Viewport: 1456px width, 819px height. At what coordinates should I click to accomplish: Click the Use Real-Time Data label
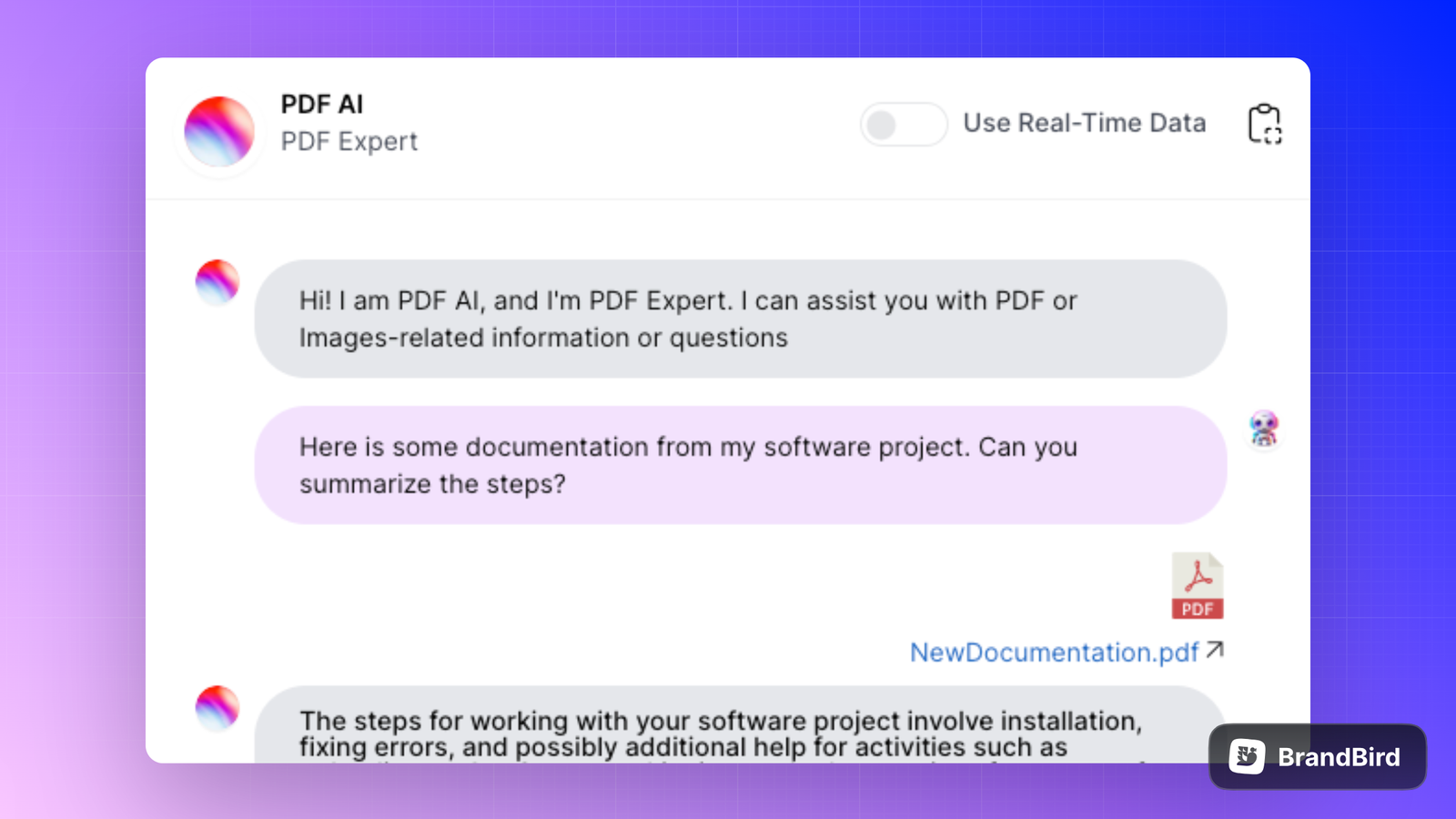click(x=1085, y=124)
